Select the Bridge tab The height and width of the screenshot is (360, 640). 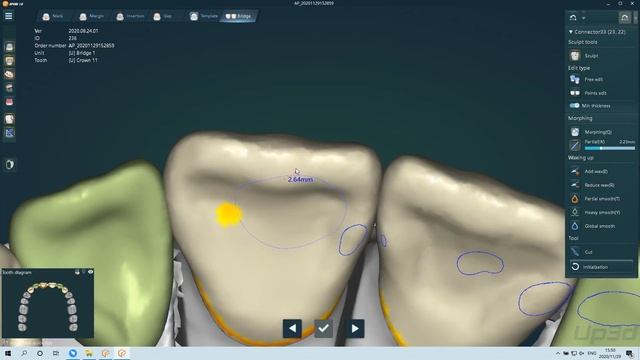click(238, 16)
